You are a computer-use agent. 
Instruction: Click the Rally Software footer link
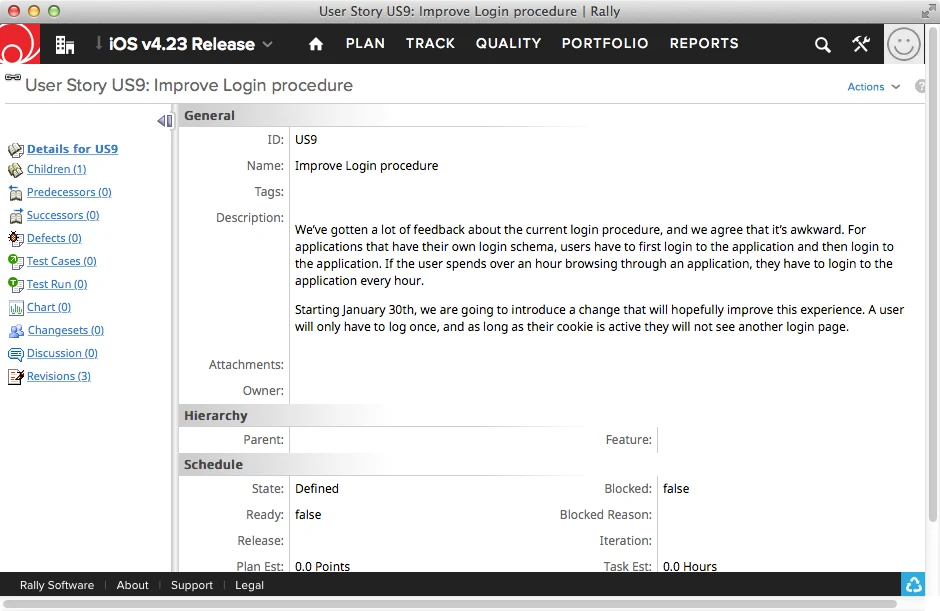57,585
